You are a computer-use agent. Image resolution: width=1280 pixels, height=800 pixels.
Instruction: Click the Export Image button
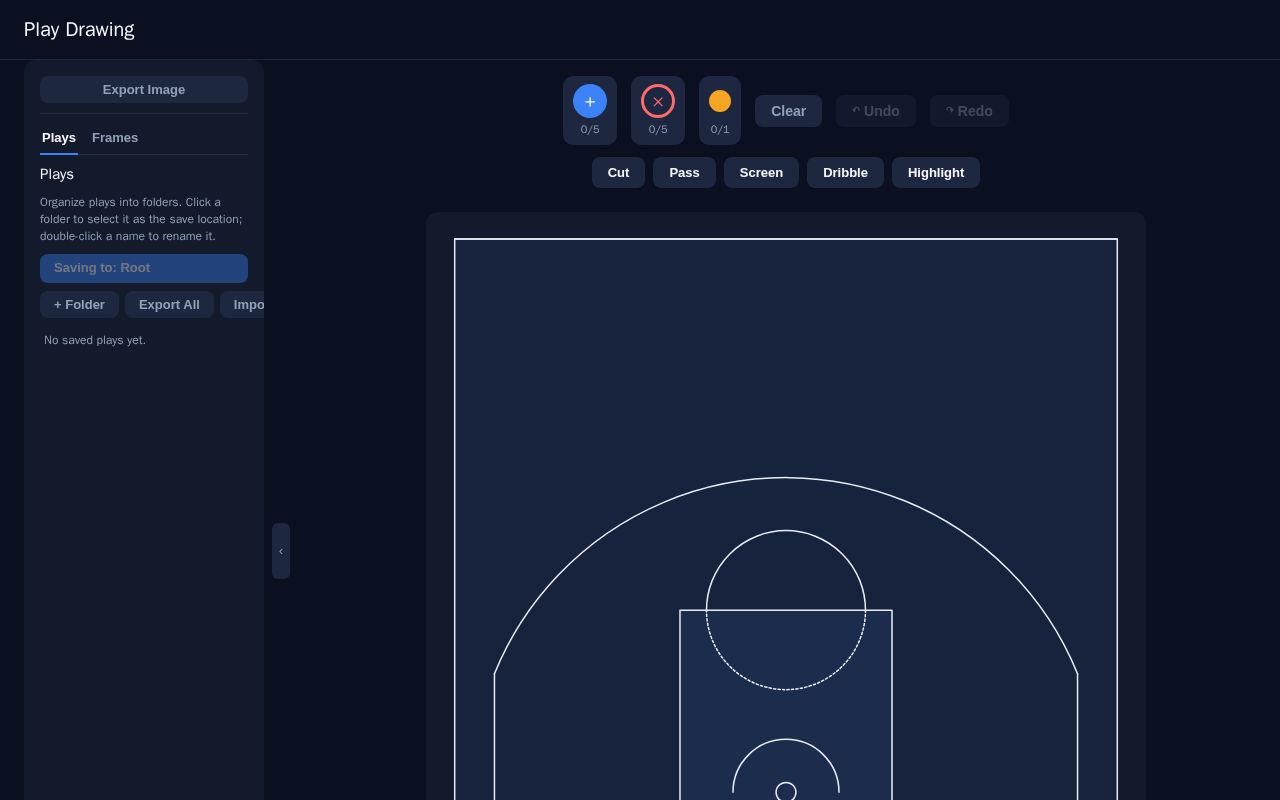tap(144, 89)
